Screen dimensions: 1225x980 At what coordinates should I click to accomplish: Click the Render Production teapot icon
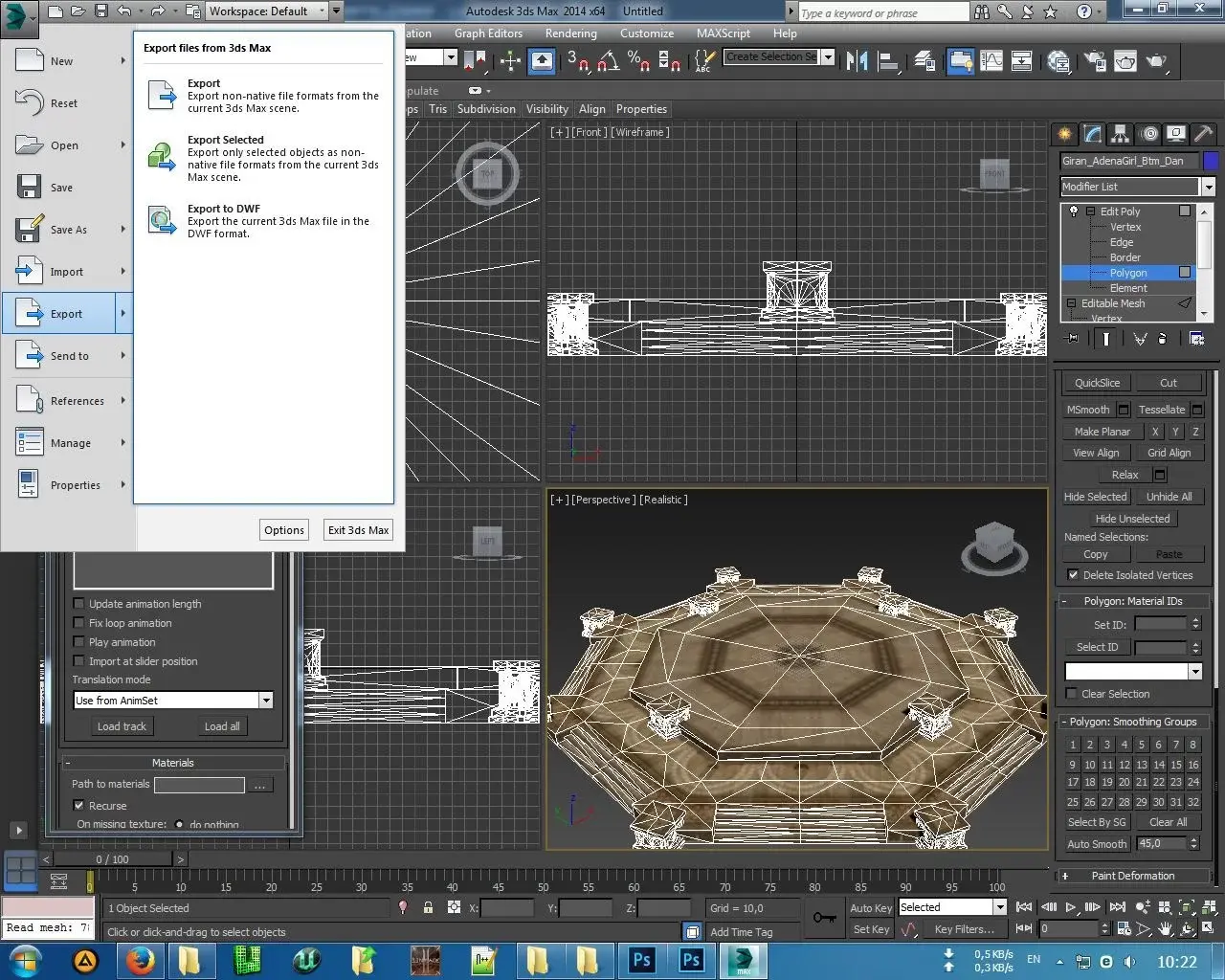[1158, 61]
